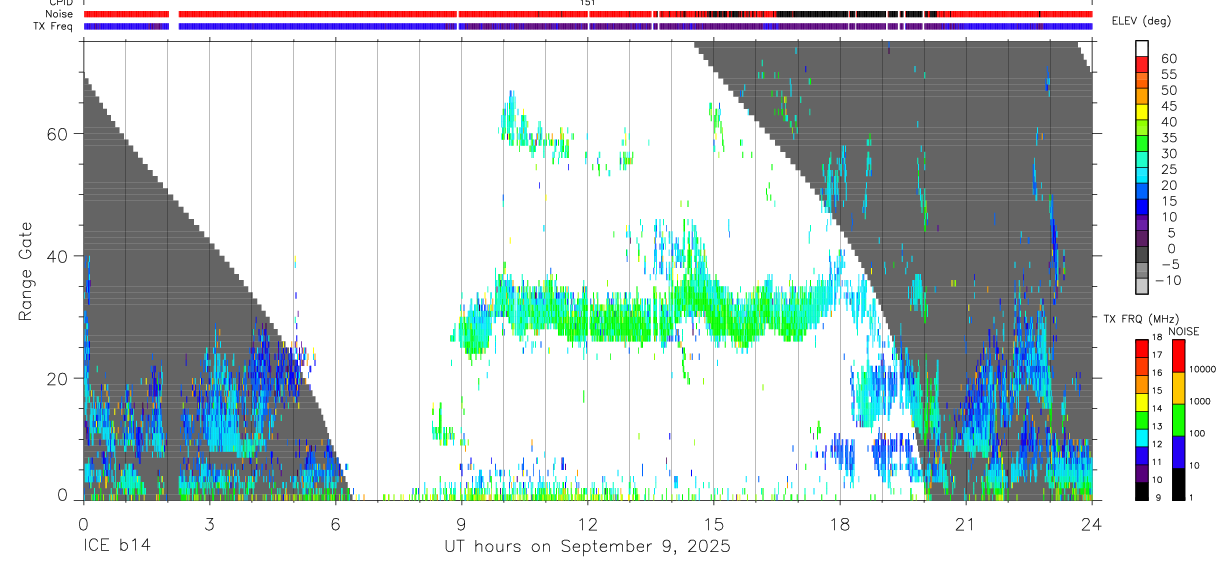The image size is (1228, 567).
Task: Select the red swatch in the TX FRQ colorbar
Action: [1142, 349]
